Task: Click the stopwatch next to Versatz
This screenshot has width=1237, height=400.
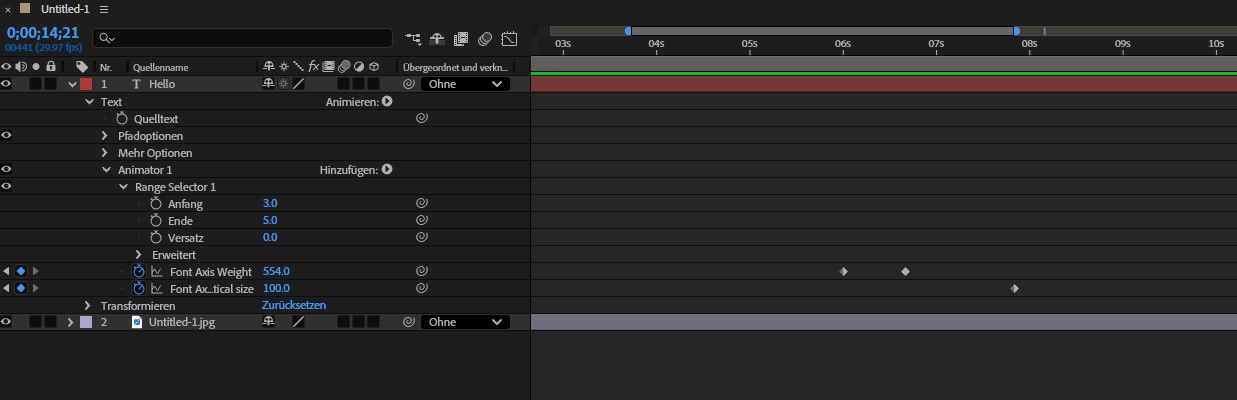Action: click(x=156, y=237)
